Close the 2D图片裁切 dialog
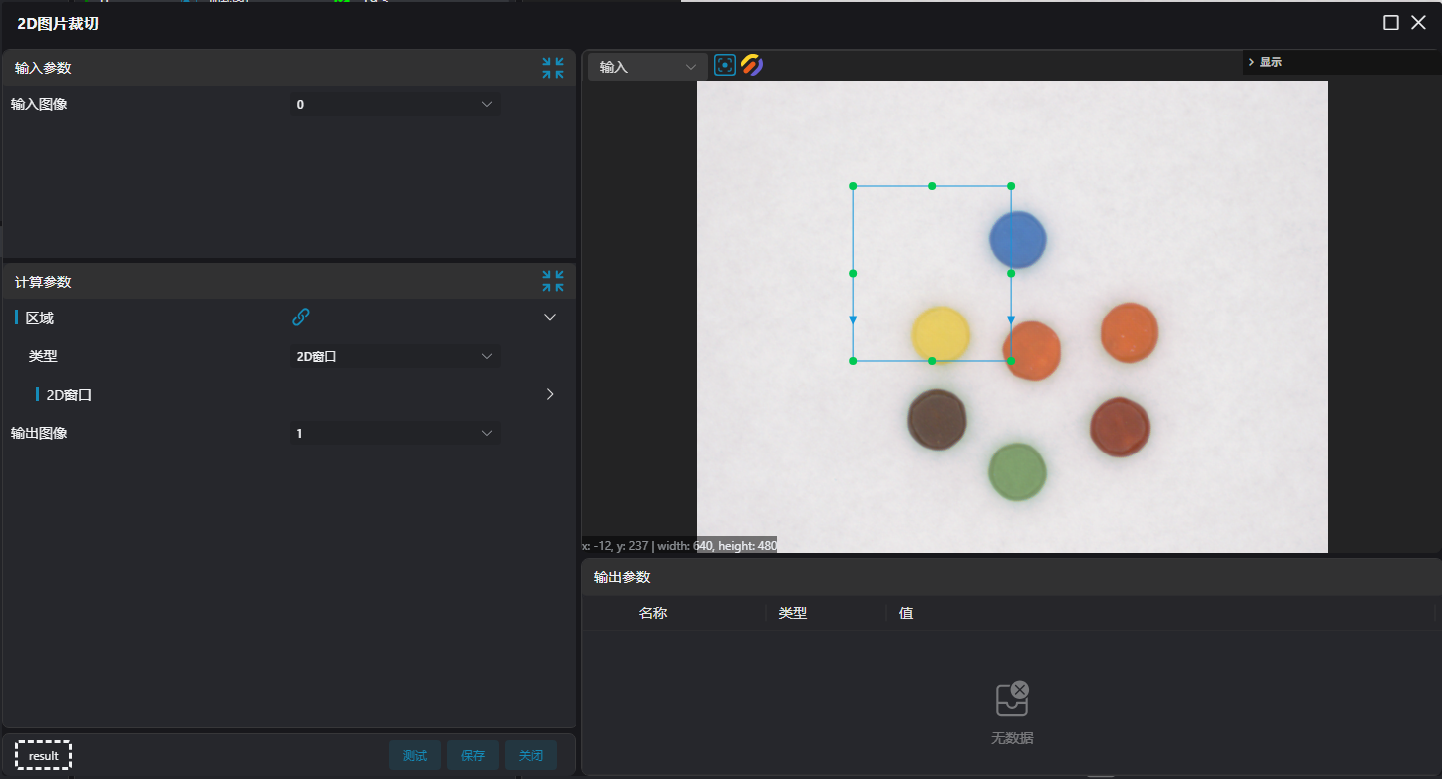Image resolution: width=1442 pixels, height=779 pixels. [x=1418, y=23]
